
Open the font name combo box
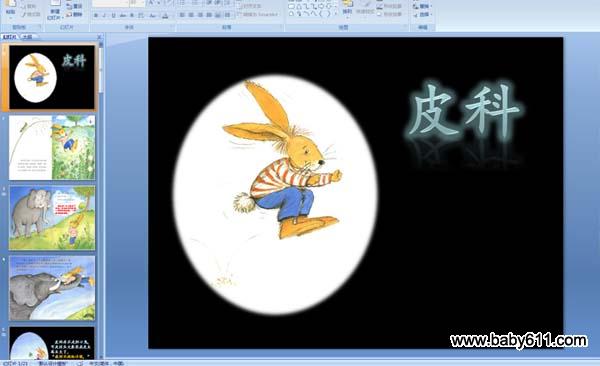[110, 3]
